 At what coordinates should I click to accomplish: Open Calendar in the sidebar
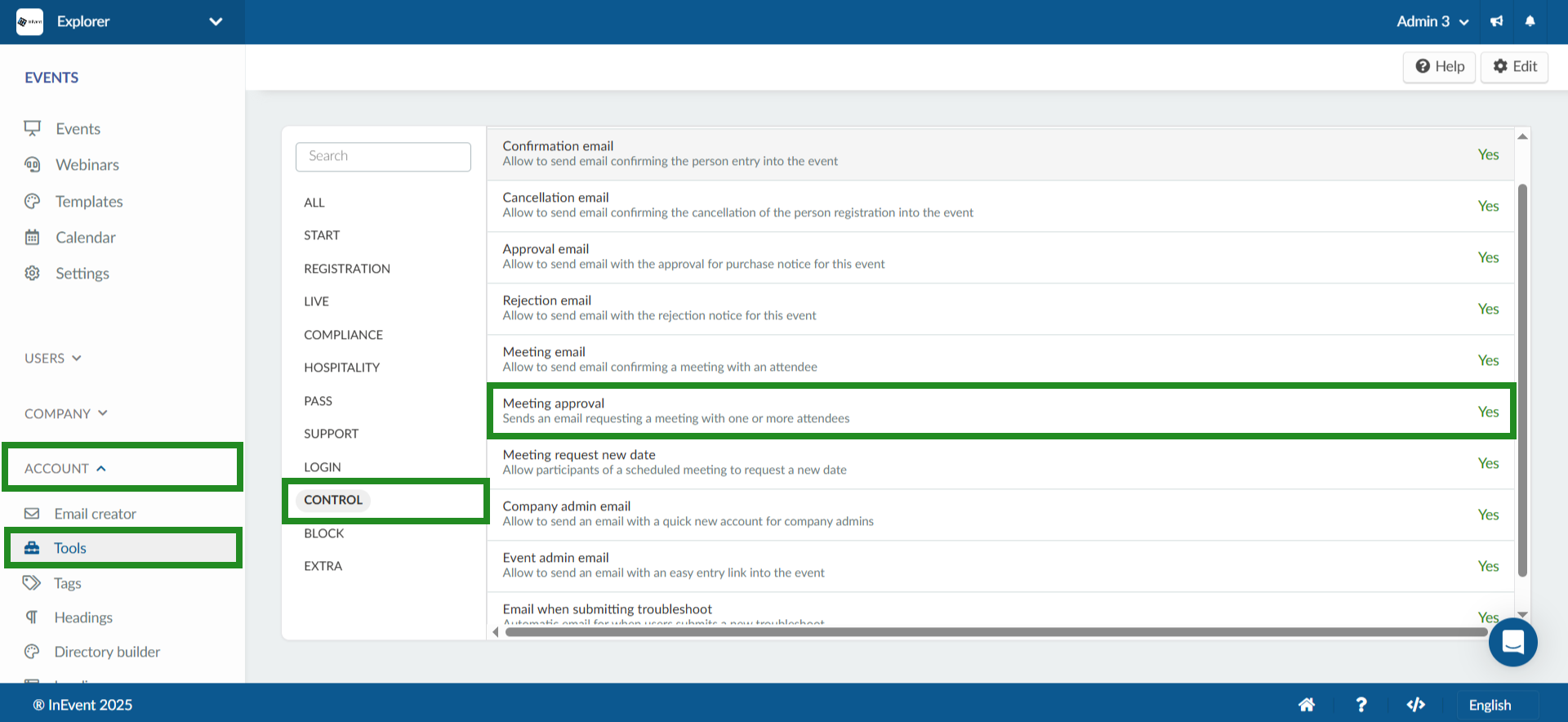coord(86,238)
